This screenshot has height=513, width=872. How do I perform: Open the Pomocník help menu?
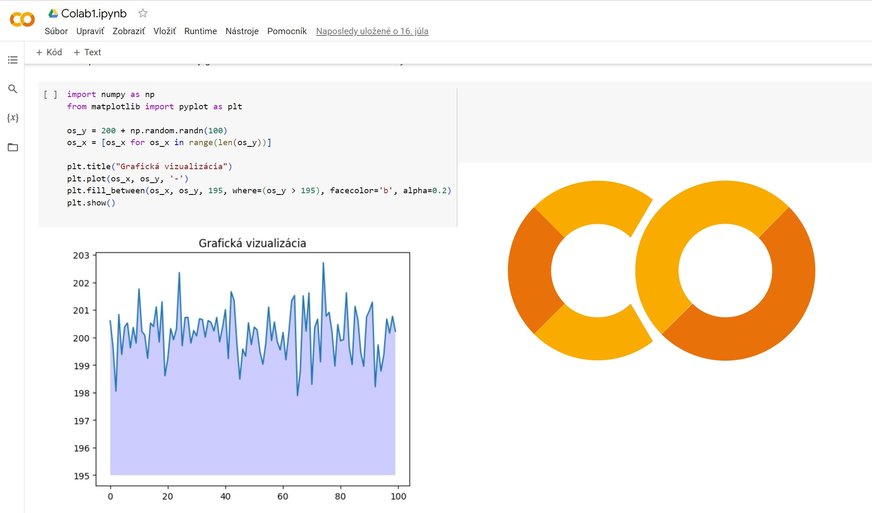click(287, 31)
